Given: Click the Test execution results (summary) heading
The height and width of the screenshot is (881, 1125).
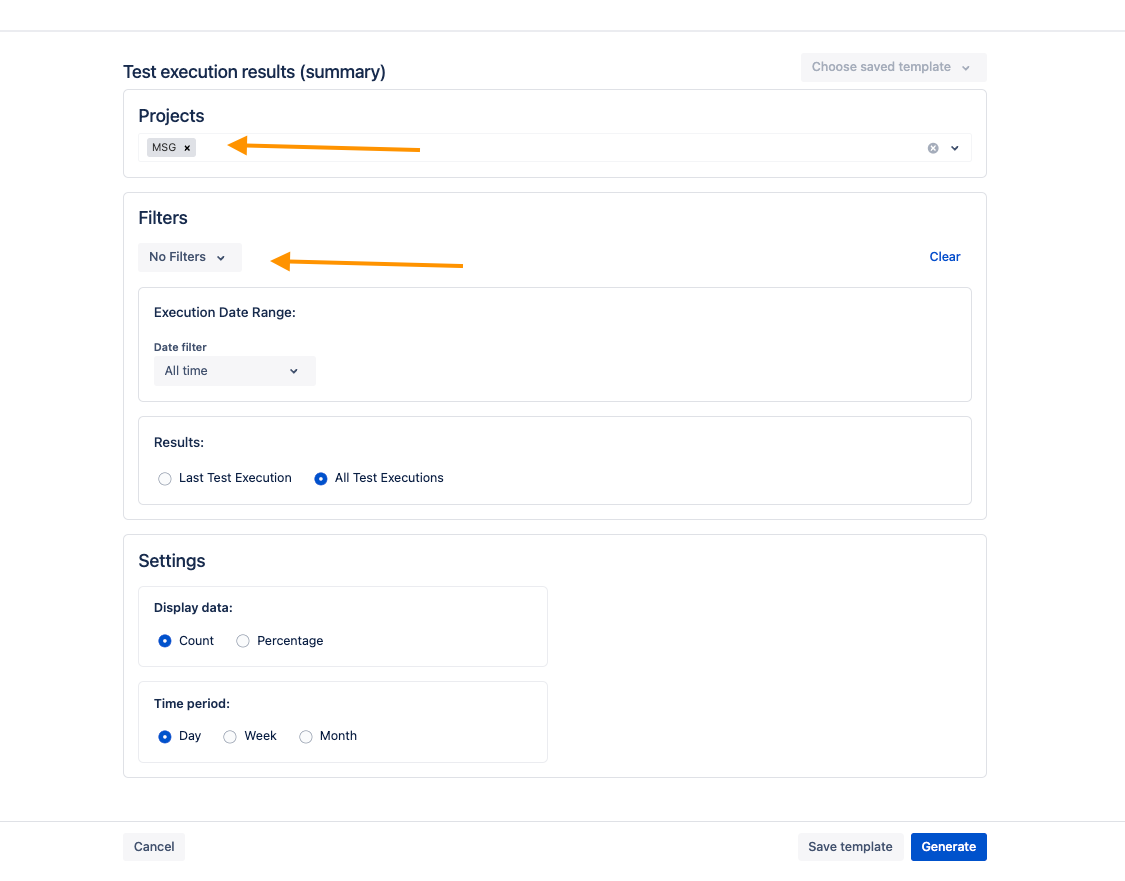Looking at the screenshot, I should [x=254, y=72].
